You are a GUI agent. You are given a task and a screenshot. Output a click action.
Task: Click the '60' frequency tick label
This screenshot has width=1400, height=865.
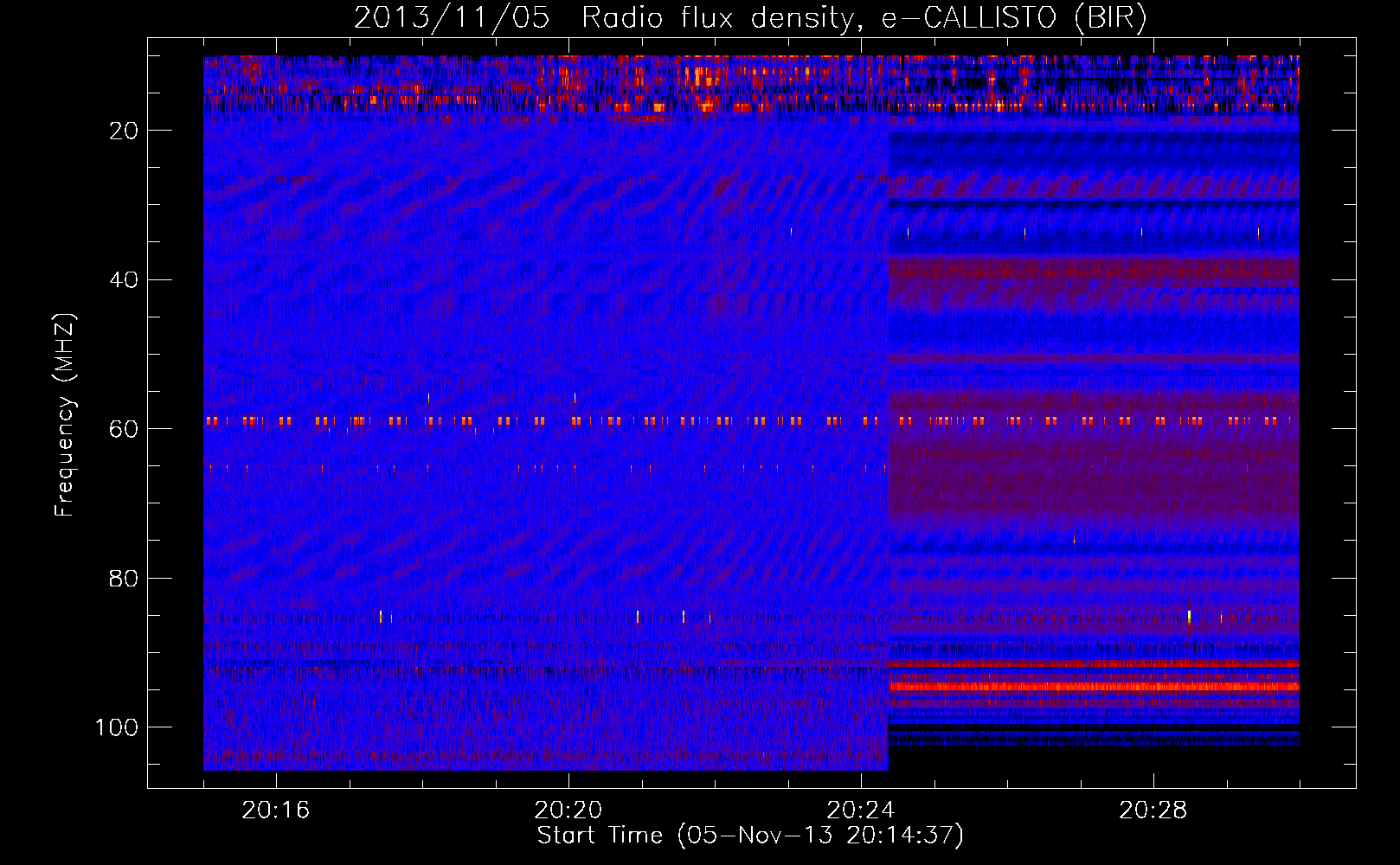tap(125, 429)
